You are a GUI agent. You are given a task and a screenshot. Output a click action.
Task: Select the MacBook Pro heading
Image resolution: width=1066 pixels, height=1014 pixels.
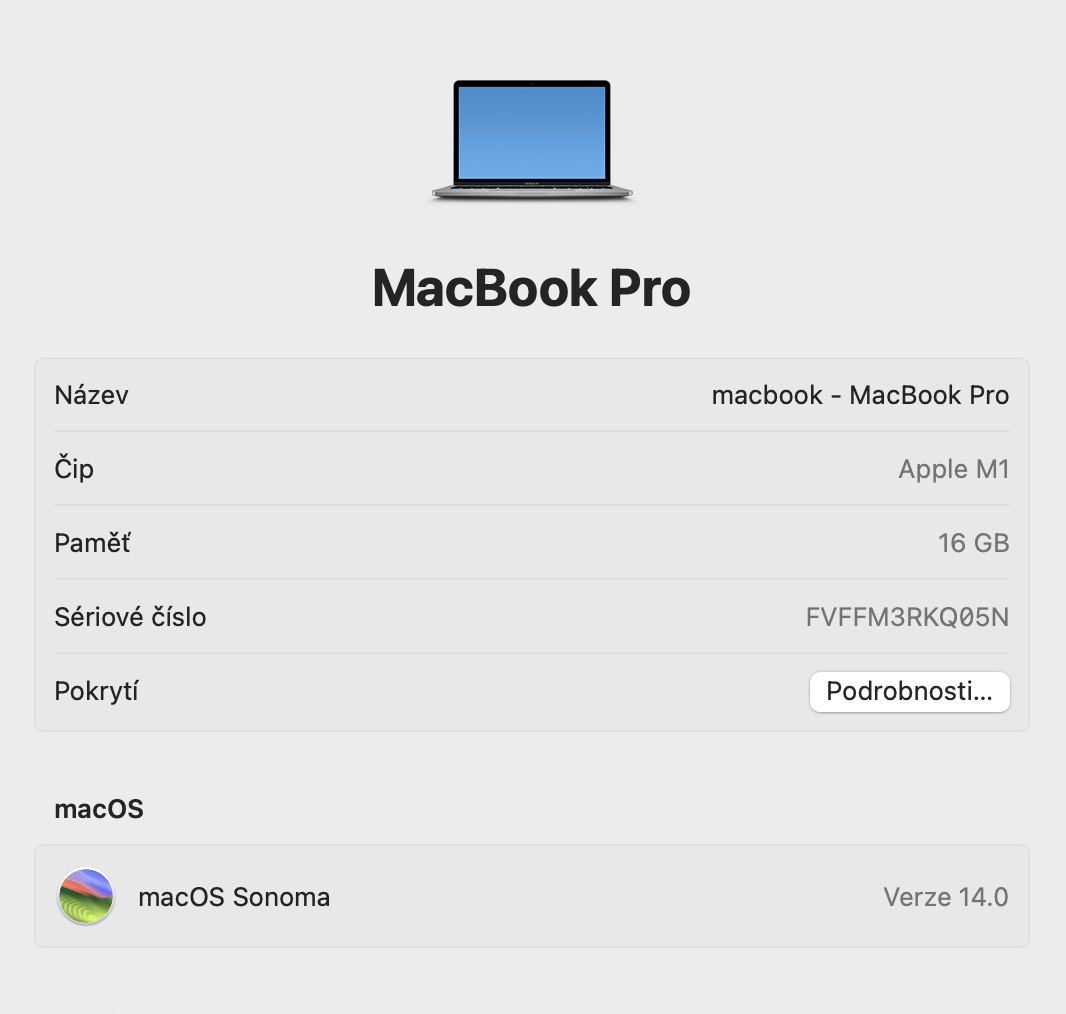(x=532, y=288)
